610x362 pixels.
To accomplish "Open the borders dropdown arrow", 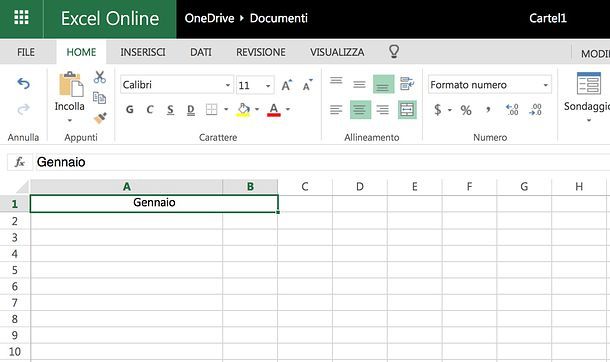I will (226, 109).
